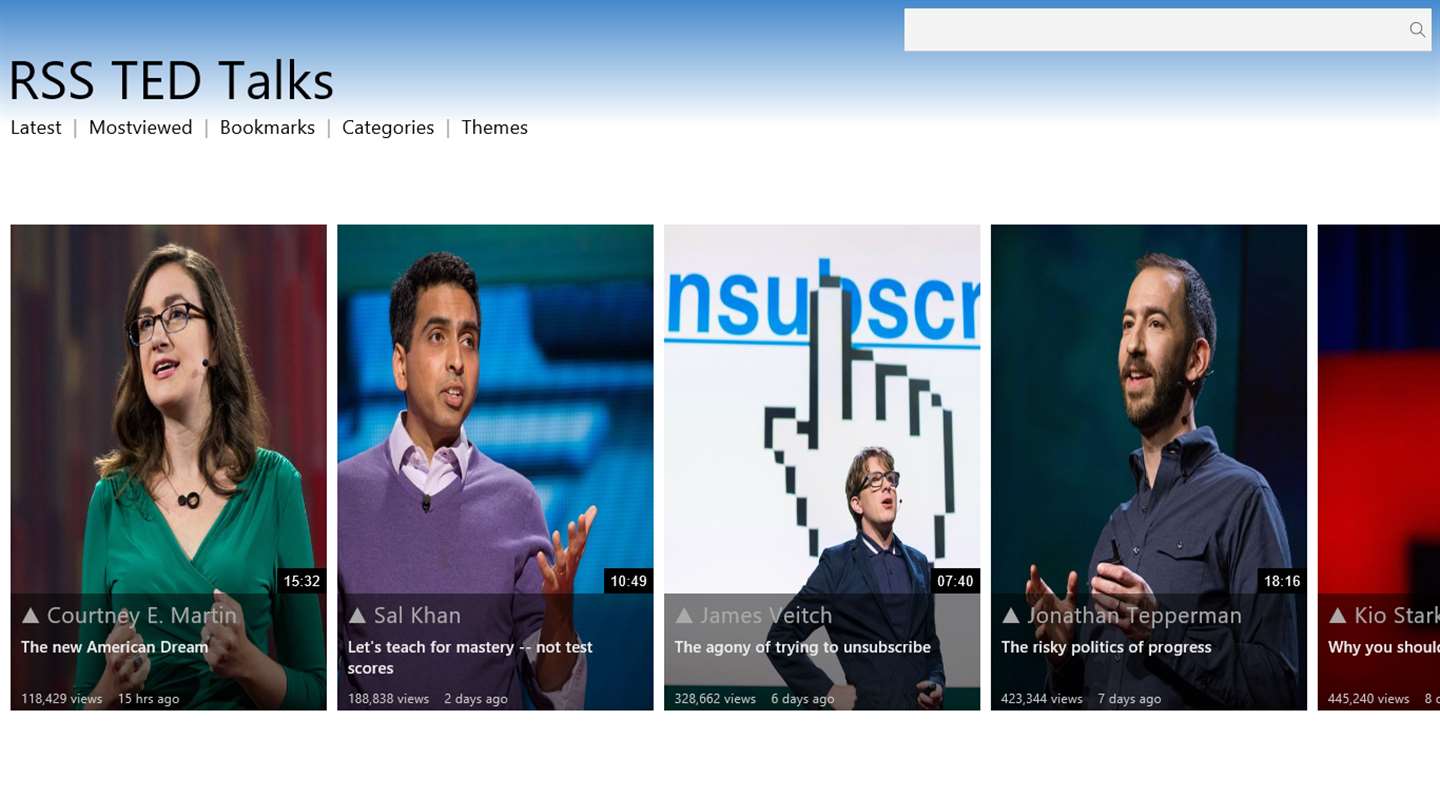Click the triangle icon beside Kio Stark
The image size is (1440, 810).
click(1338, 615)
